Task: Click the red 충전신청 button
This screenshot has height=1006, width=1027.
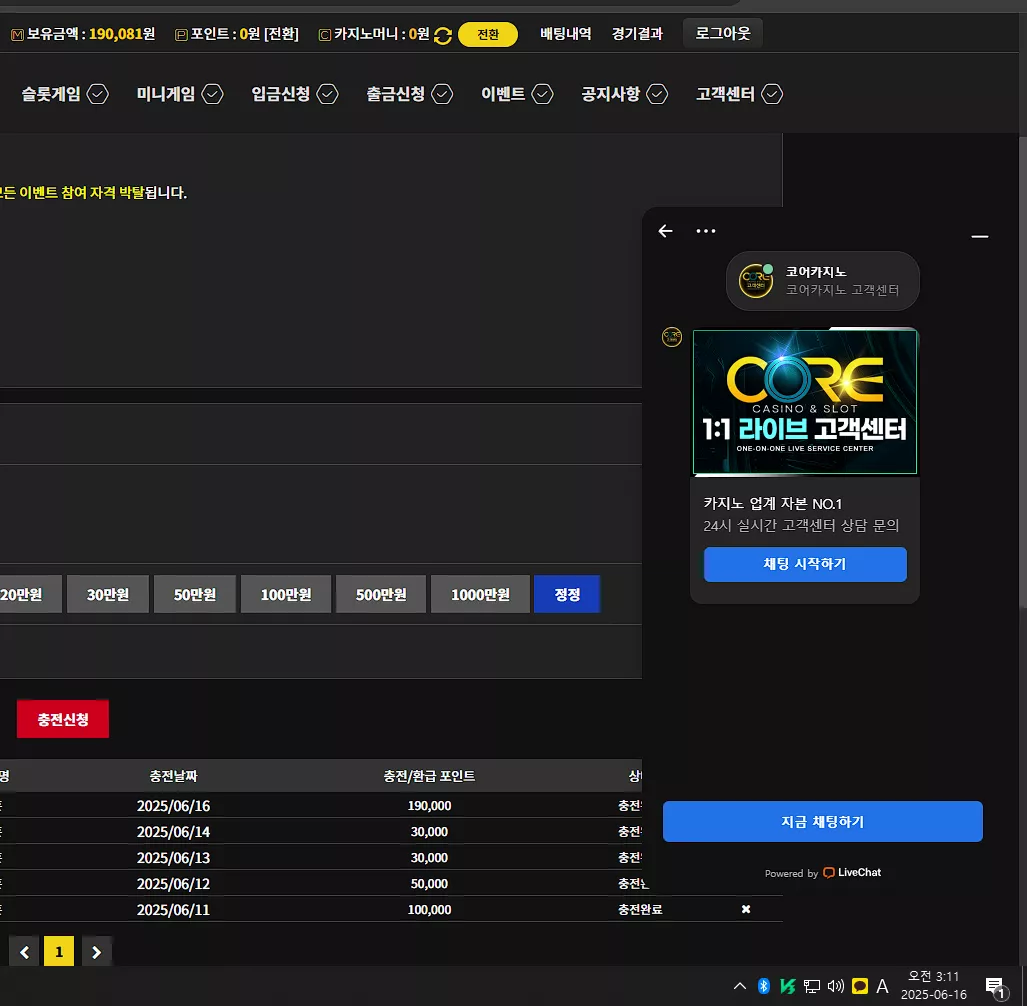Action: click(x=63, y=719)
